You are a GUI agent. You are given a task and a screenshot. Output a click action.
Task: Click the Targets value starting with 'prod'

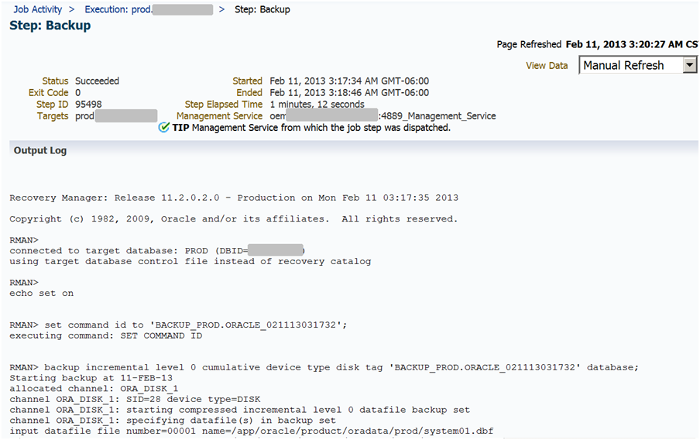(x=116, y=116)
